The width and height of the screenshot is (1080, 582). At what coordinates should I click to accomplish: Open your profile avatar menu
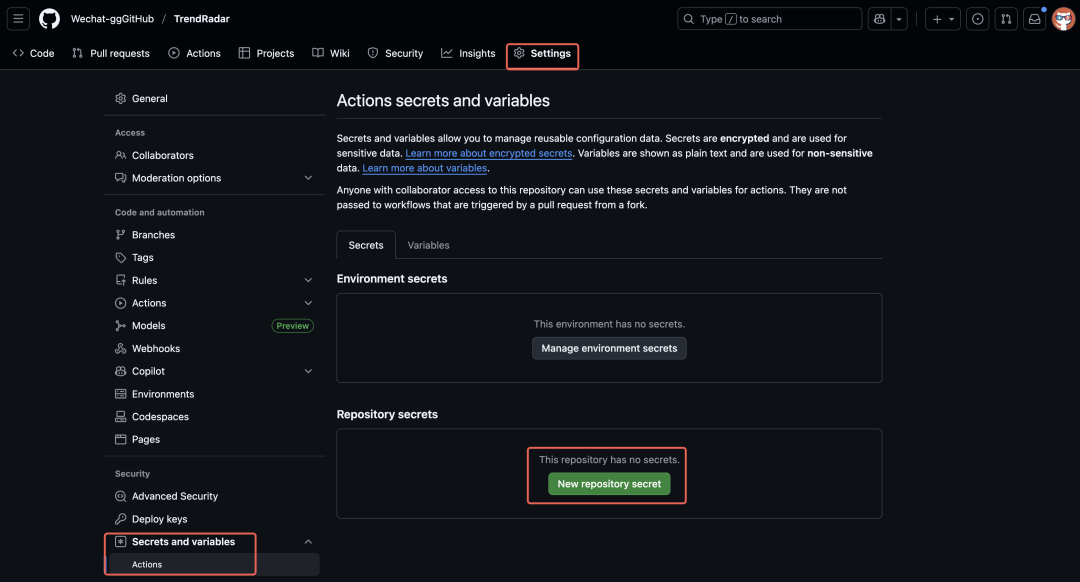(1063, 18)
